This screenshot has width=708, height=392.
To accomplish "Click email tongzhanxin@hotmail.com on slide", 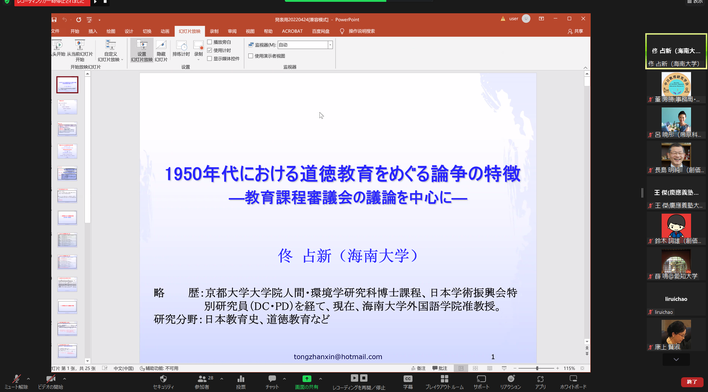I will point(338,357).
